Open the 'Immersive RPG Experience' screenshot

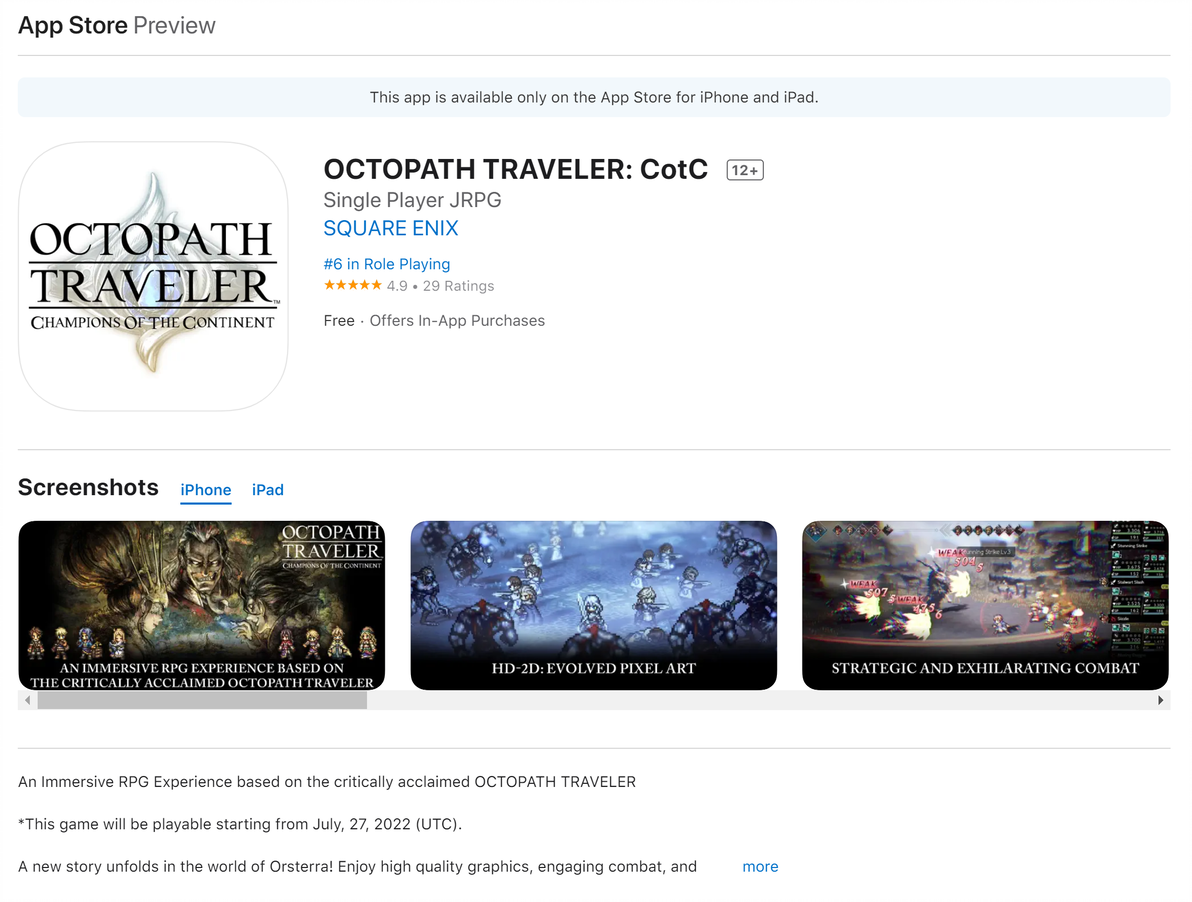[201, 605]
